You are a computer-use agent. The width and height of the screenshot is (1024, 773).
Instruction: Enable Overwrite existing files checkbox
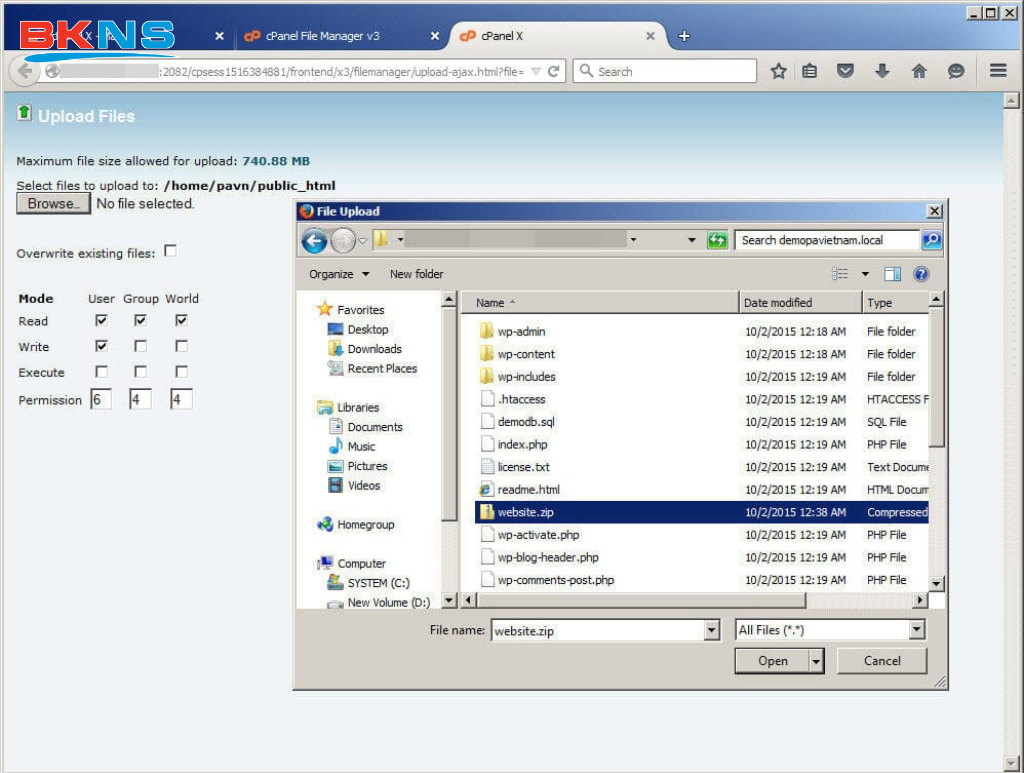click(x=170, y=252)
